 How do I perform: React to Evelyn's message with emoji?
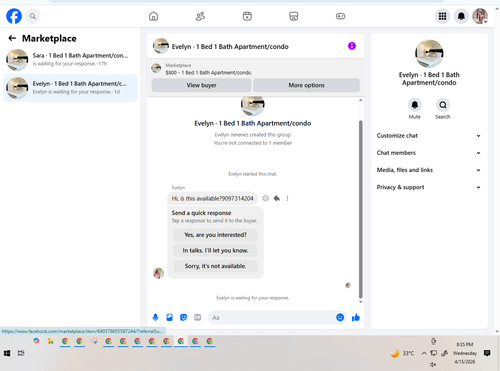(x=265, y=198)
